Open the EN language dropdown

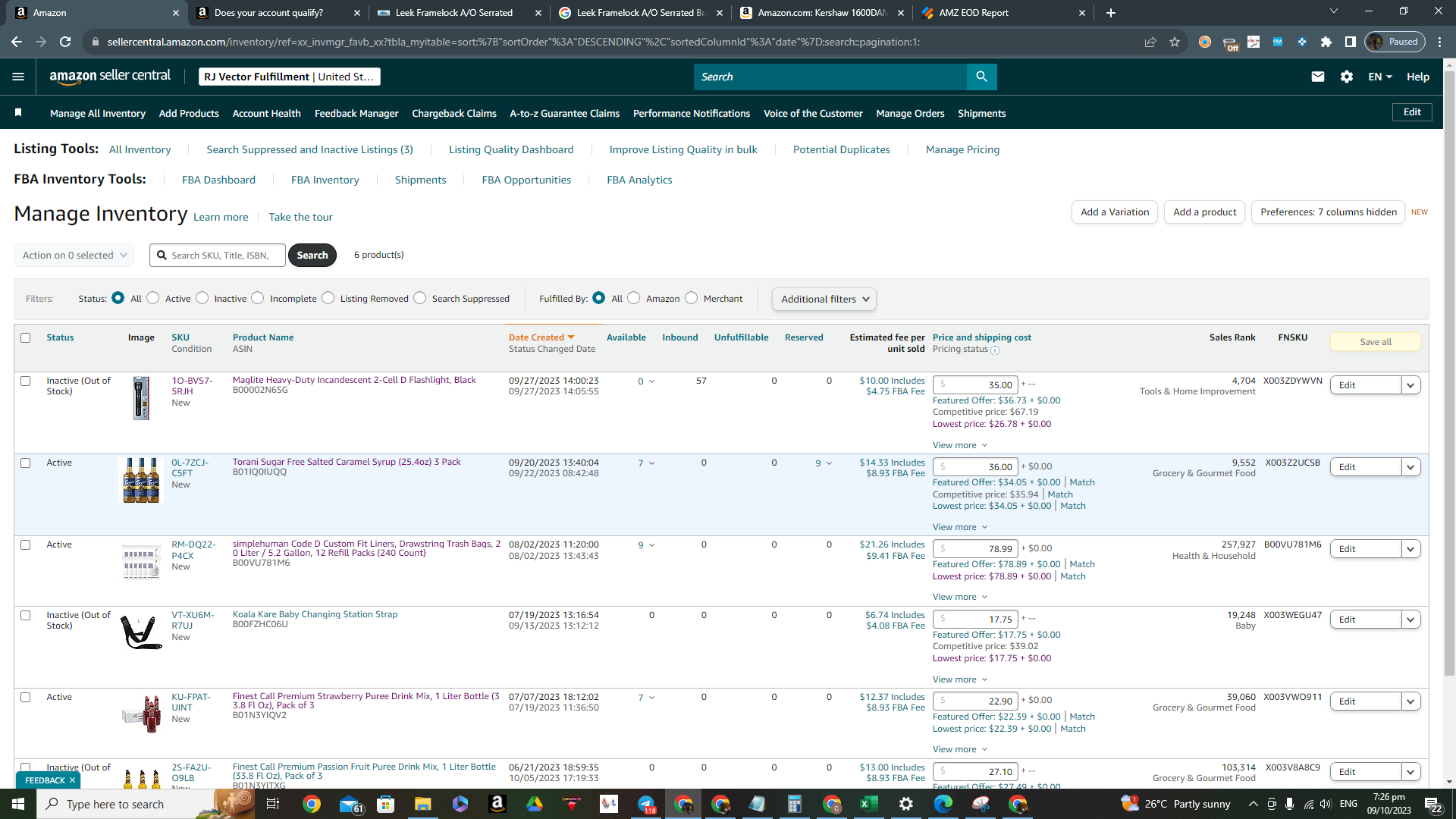(x=1380, y=77)
